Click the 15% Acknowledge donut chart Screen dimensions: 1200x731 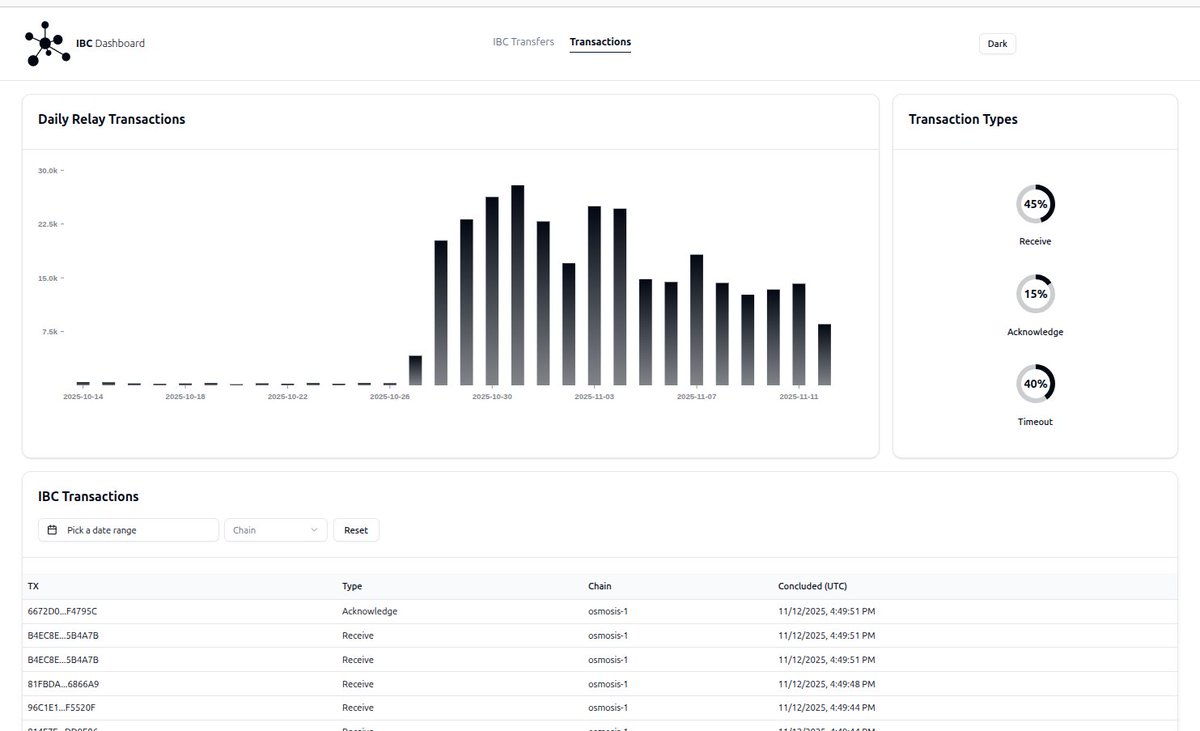pos(1035,294)
